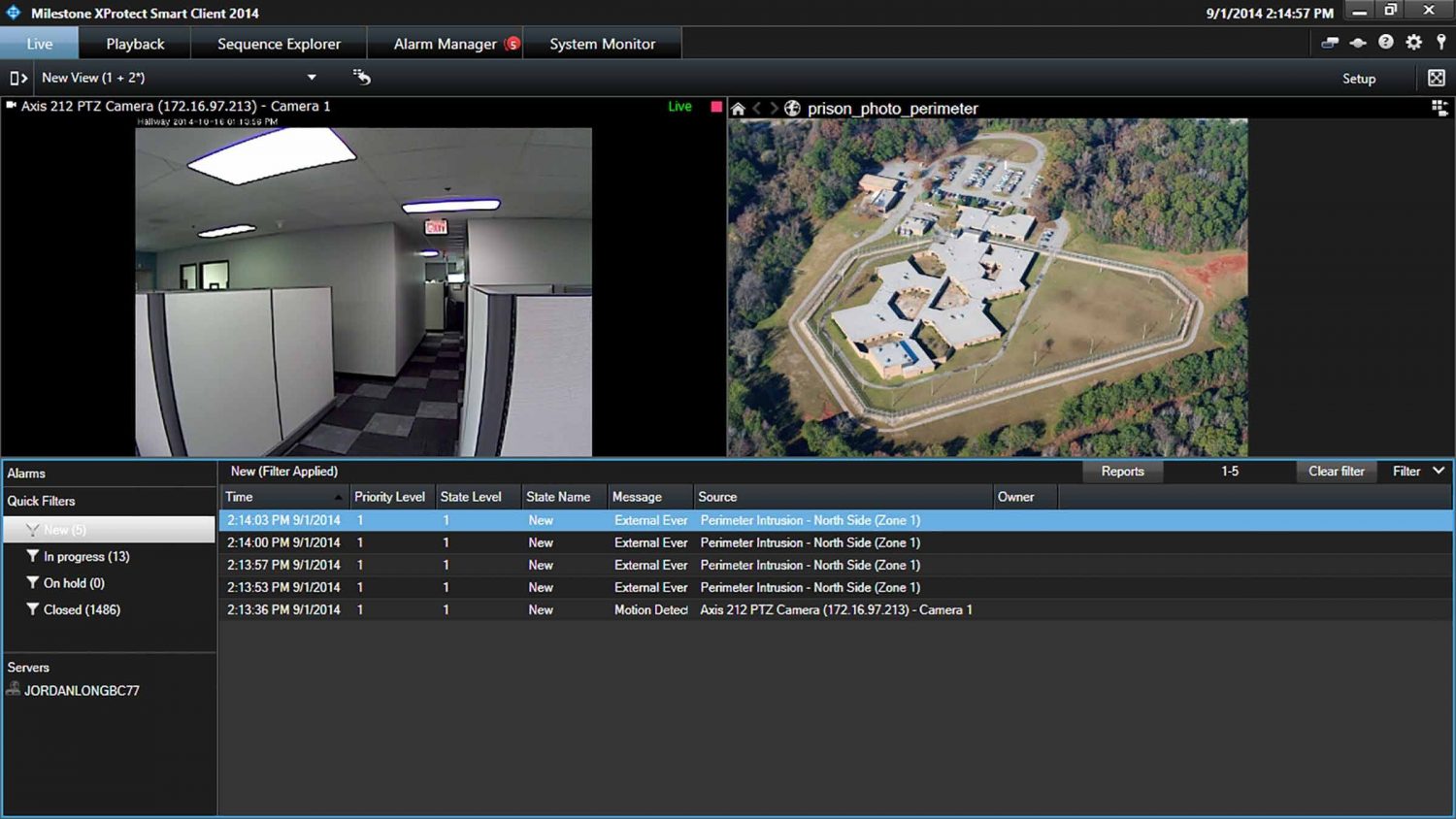Click the Help question mark icon

tap(1385, 43)
